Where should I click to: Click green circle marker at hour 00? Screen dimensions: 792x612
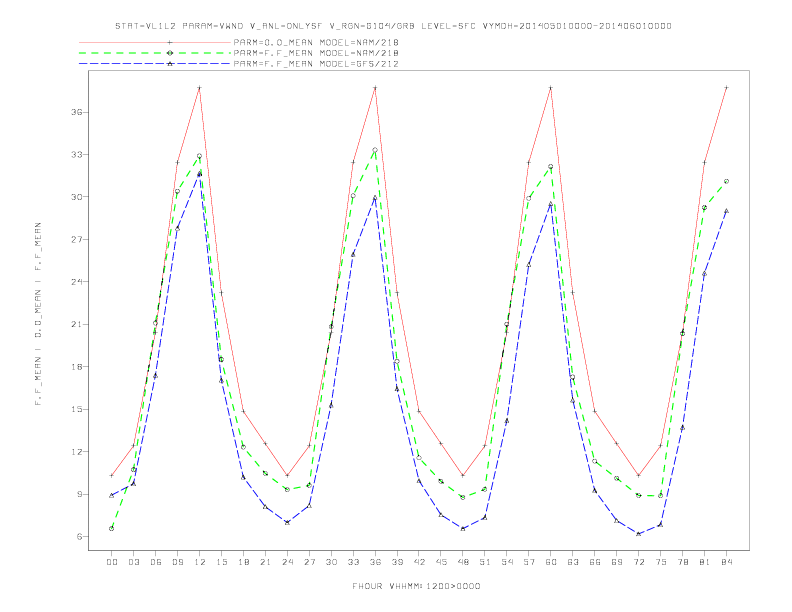112,529
